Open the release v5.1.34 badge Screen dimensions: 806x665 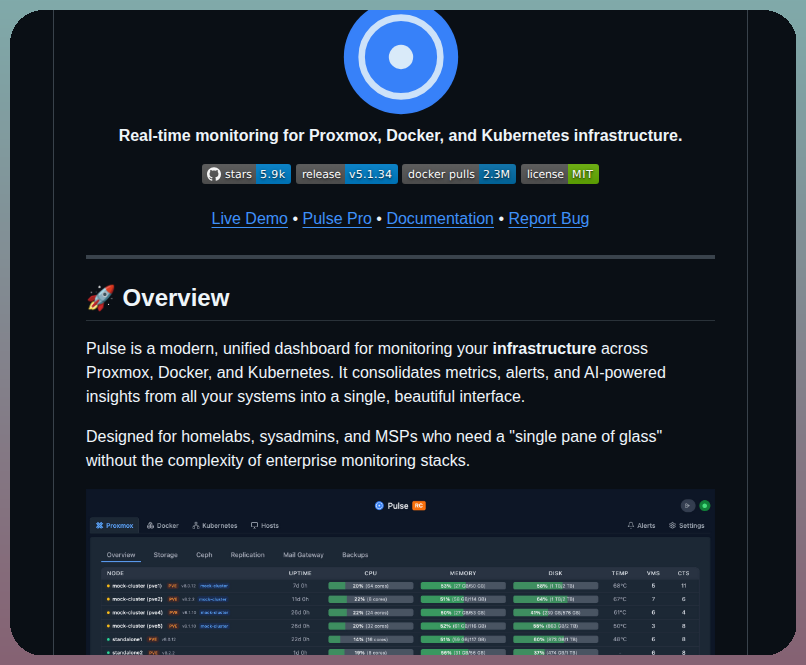click(x=346, y=174)
